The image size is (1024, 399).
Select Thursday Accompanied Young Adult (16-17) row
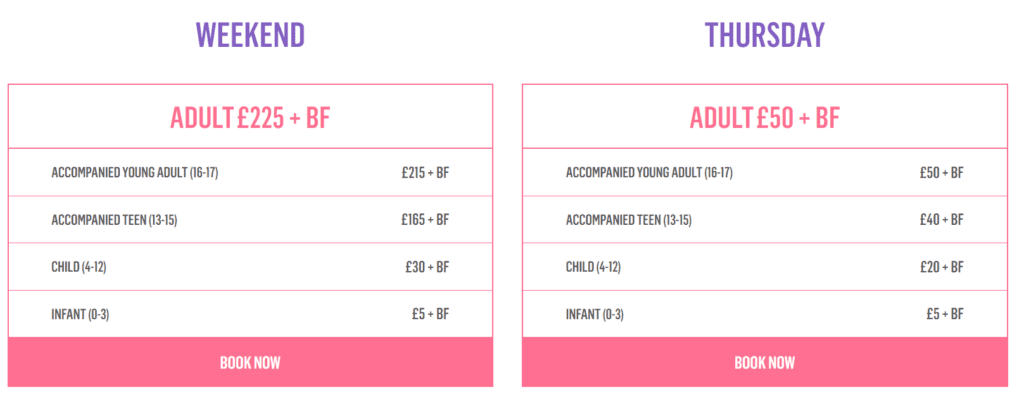(765, 172)
